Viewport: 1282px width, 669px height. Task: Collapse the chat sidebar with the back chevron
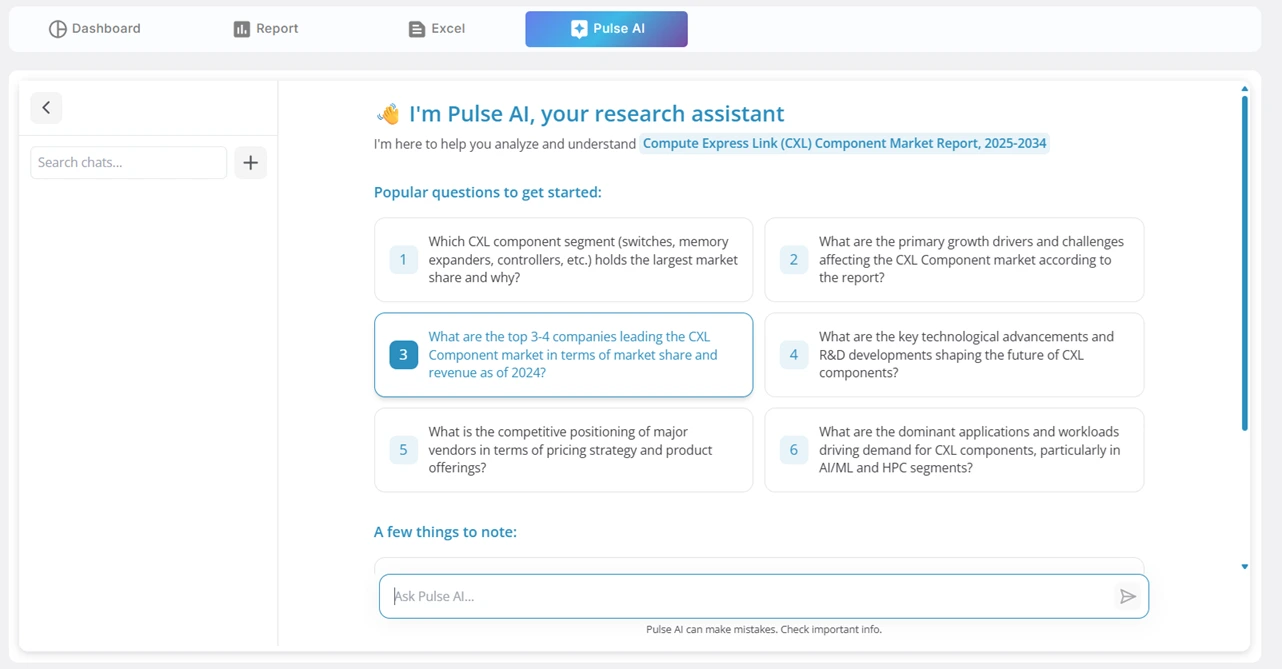click(x=46, y=107)
